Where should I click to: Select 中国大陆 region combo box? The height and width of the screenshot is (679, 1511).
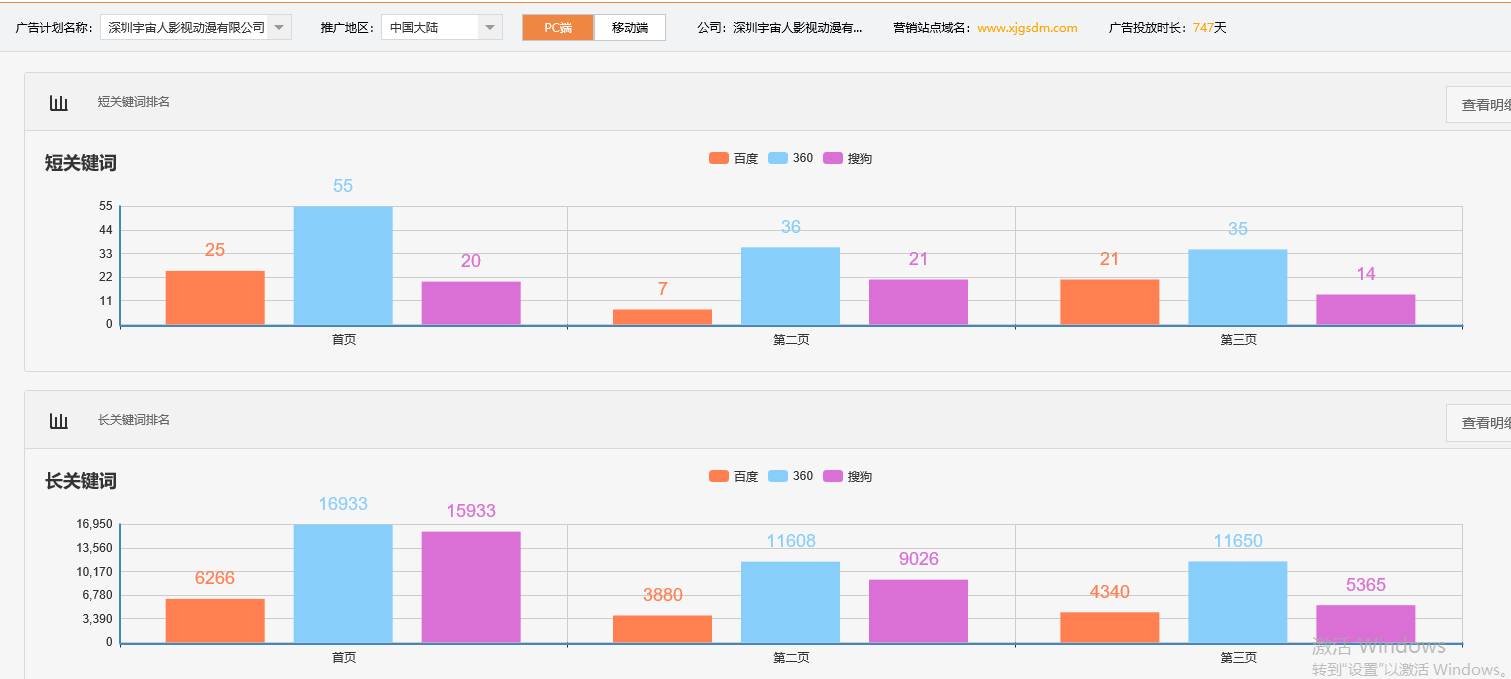(430, 28)
